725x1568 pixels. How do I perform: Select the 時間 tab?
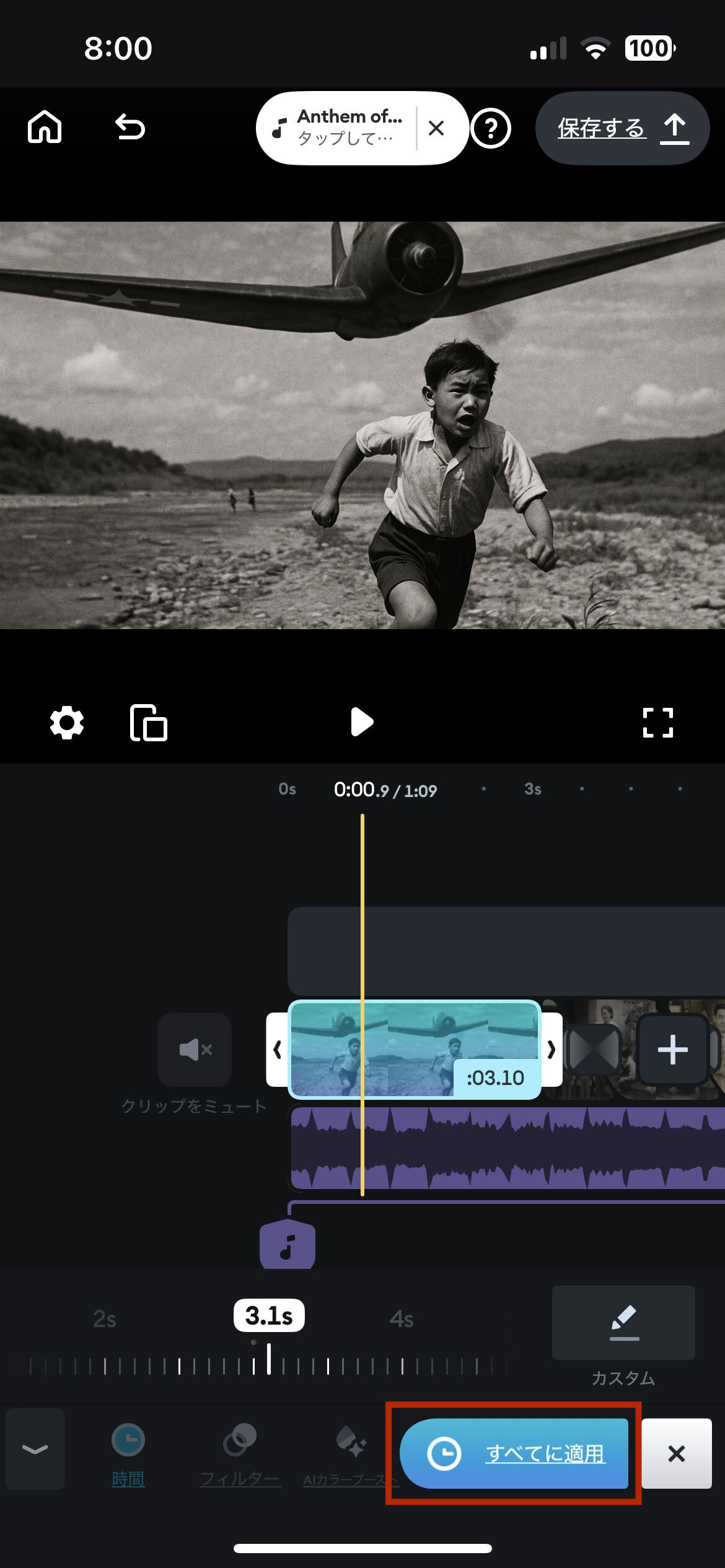128,1453
